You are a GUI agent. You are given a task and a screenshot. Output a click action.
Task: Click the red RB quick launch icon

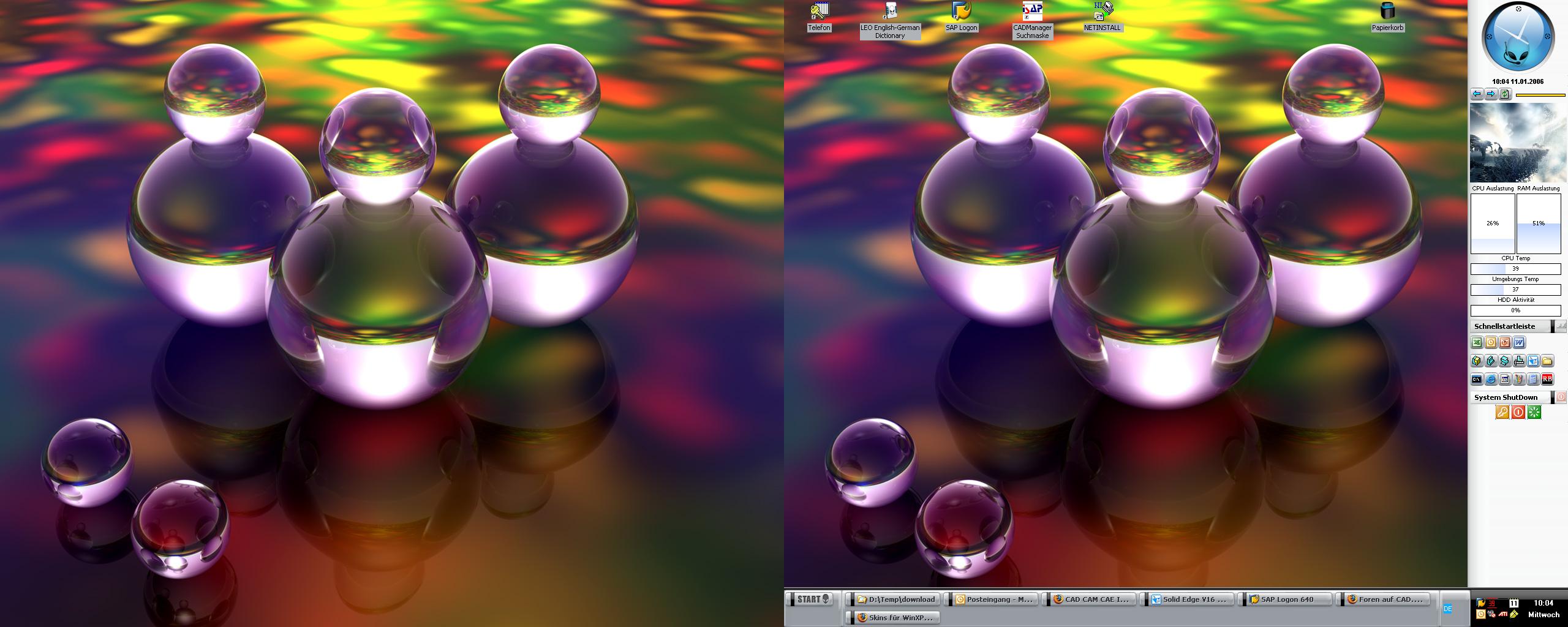1547,379
